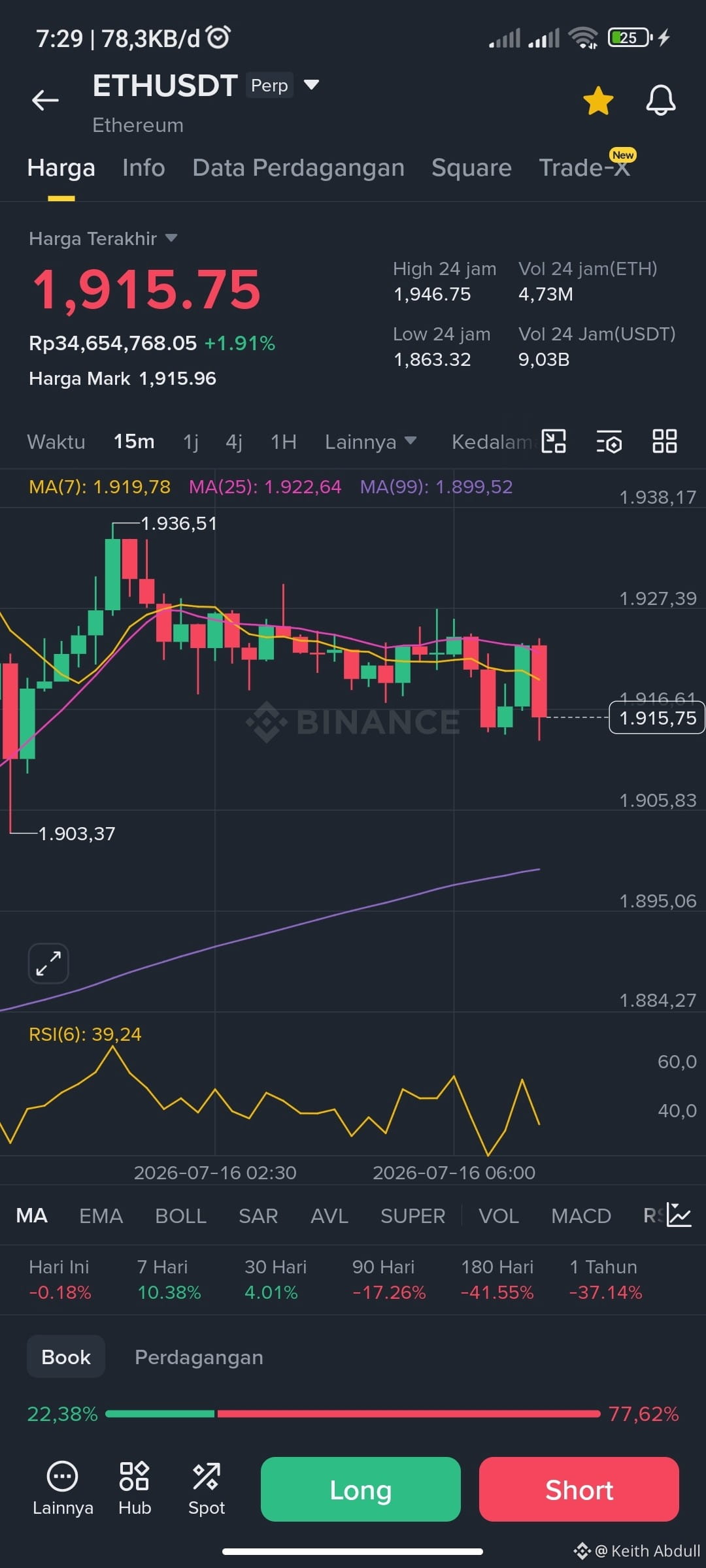Tap the 7 Hari 10.38% change
The width and height of the screenshot is (706, 1568).
(169, 1279)
